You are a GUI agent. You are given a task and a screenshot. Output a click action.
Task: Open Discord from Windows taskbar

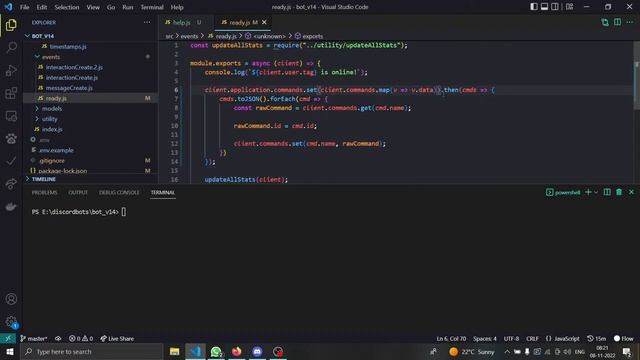click(x=257, y=351)
